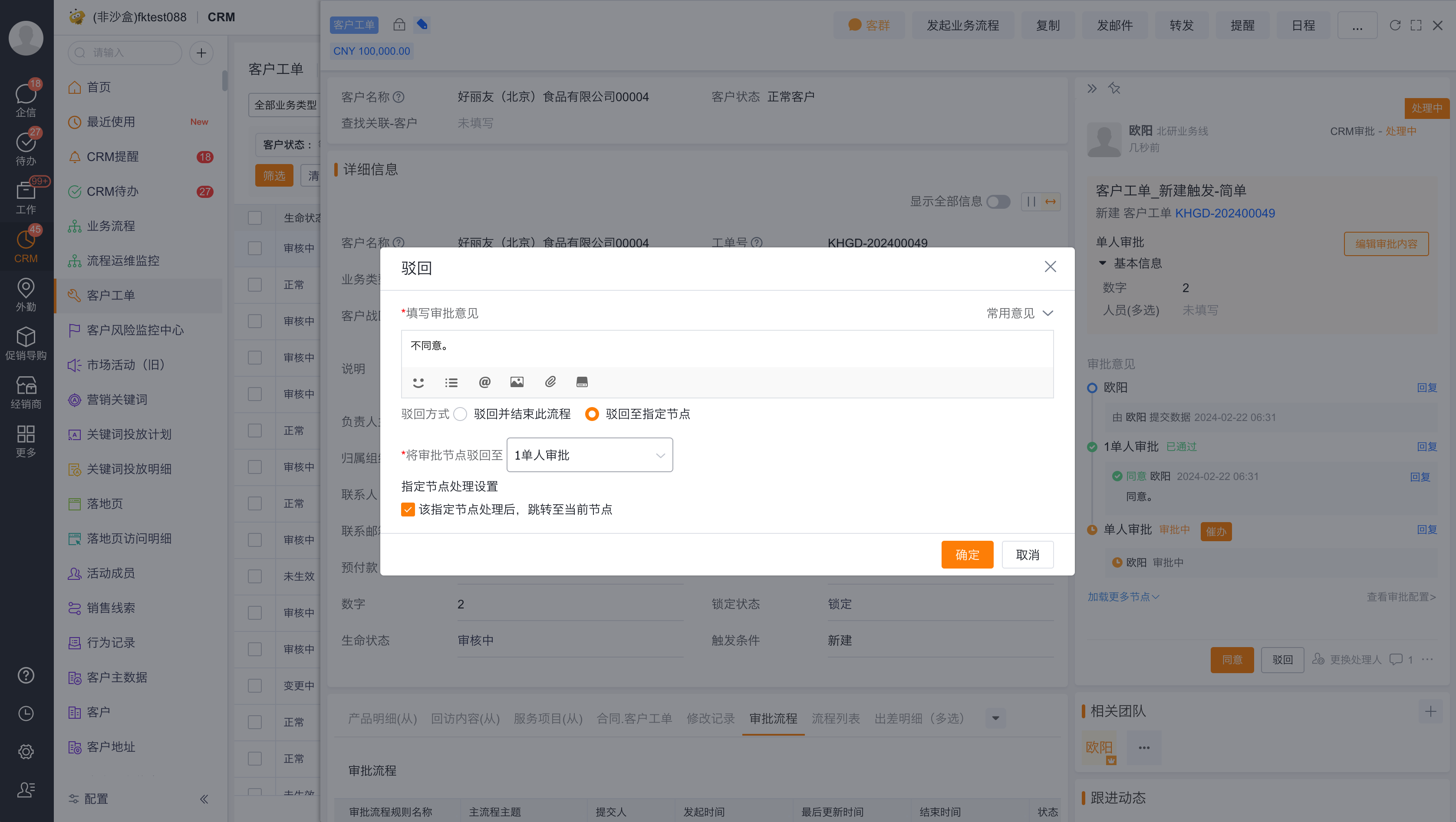Click the 催办 button on 单人审批 node
This screenshot has height=822, width=1456.
pos(1216,531)
